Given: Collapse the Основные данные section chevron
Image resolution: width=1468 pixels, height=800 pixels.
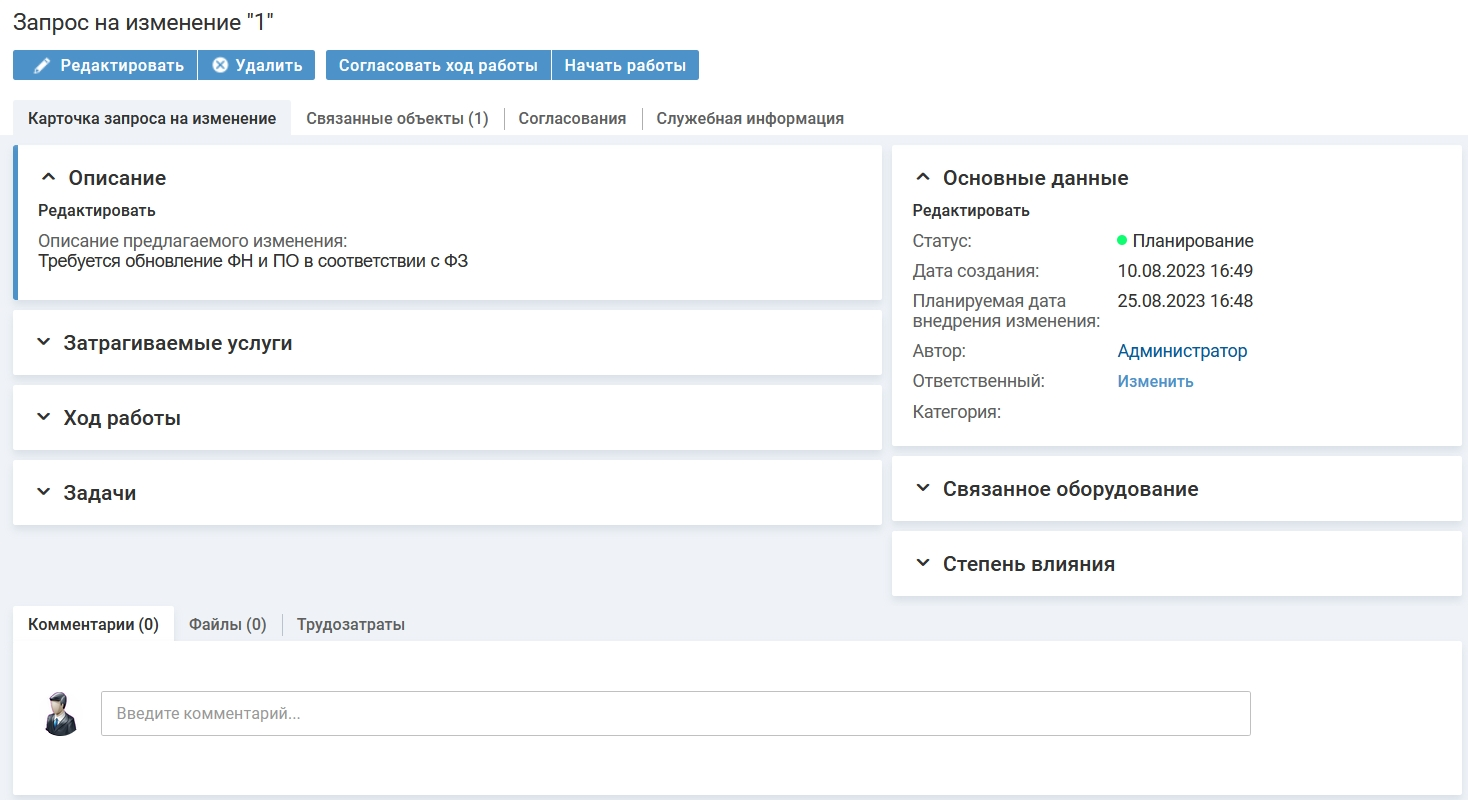Looking at the screenshot, I should coord(923,177).
